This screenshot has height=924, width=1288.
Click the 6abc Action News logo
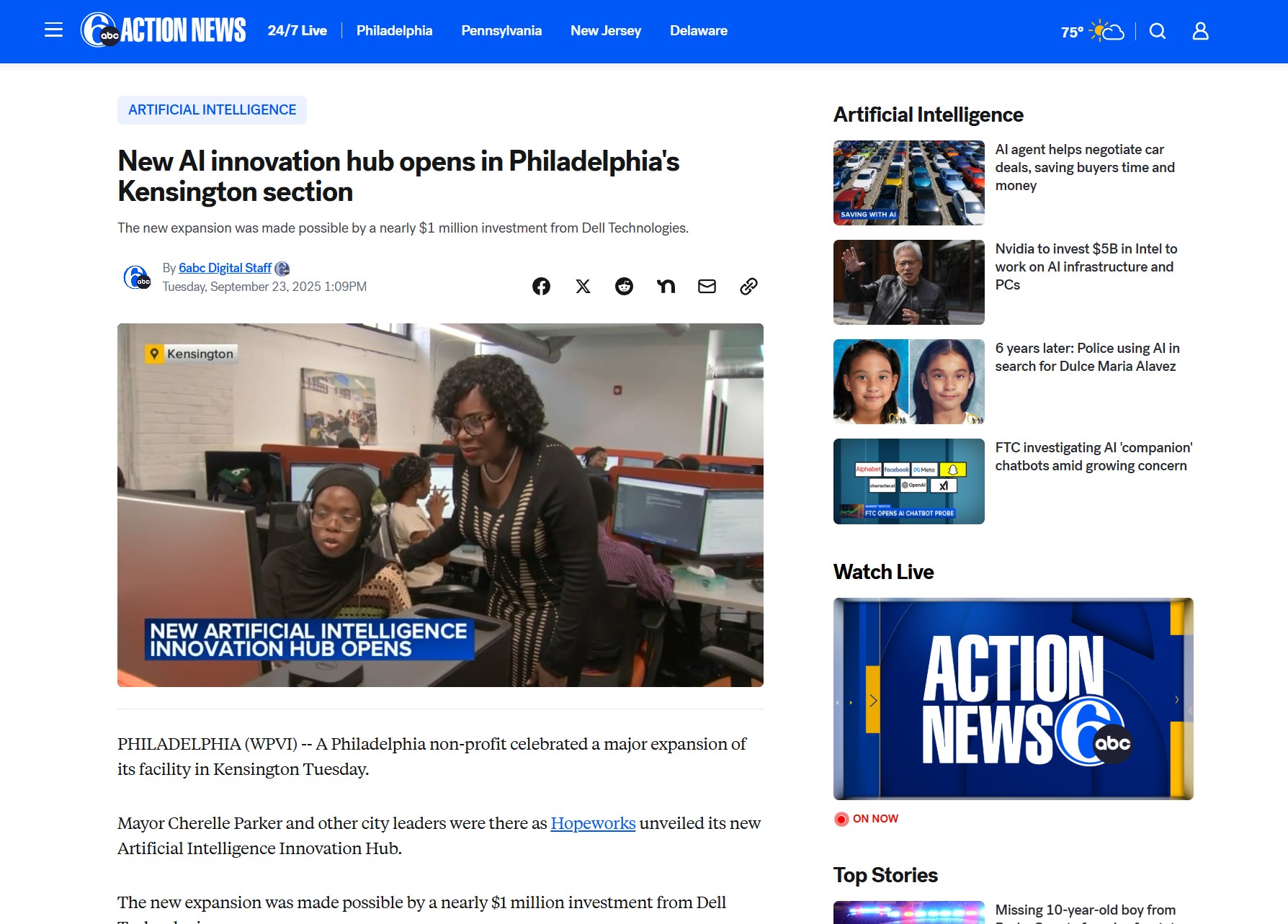(164, 30)
